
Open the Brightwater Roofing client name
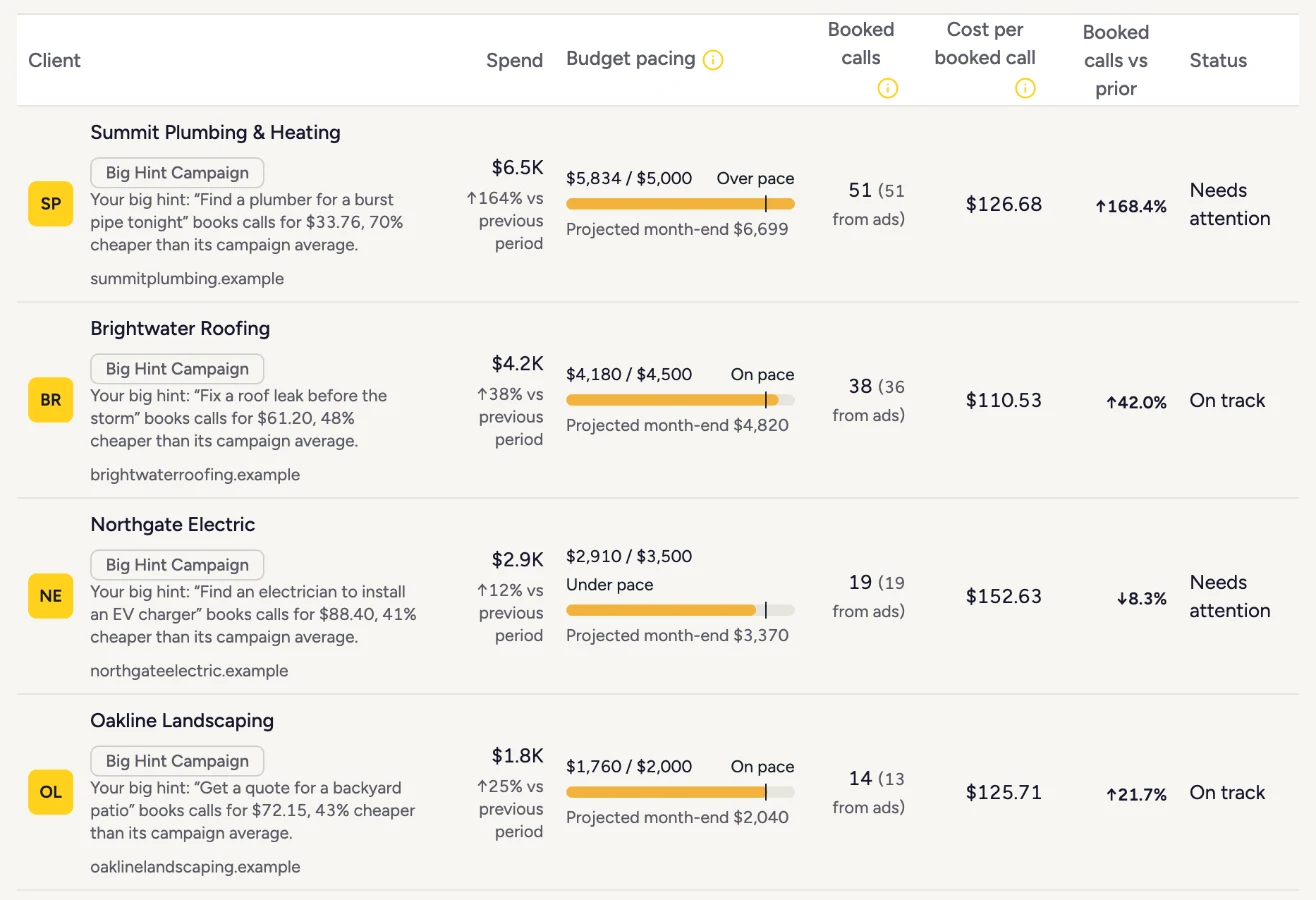click(180, 329)
